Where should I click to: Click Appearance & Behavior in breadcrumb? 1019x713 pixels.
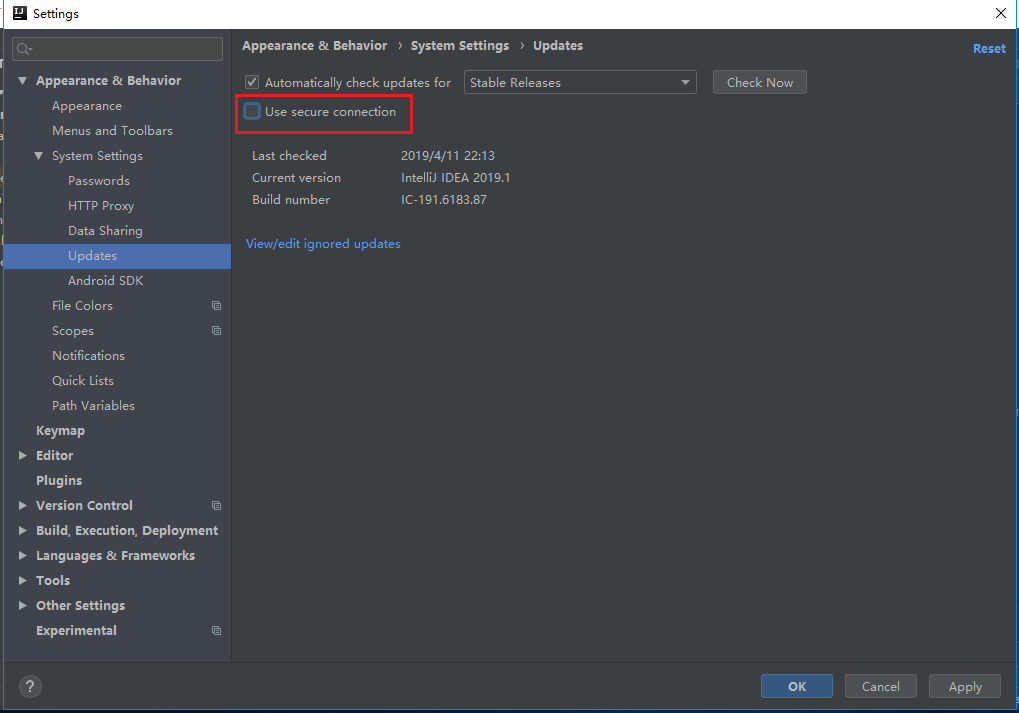pyautogui.click(x=315, y=45)
